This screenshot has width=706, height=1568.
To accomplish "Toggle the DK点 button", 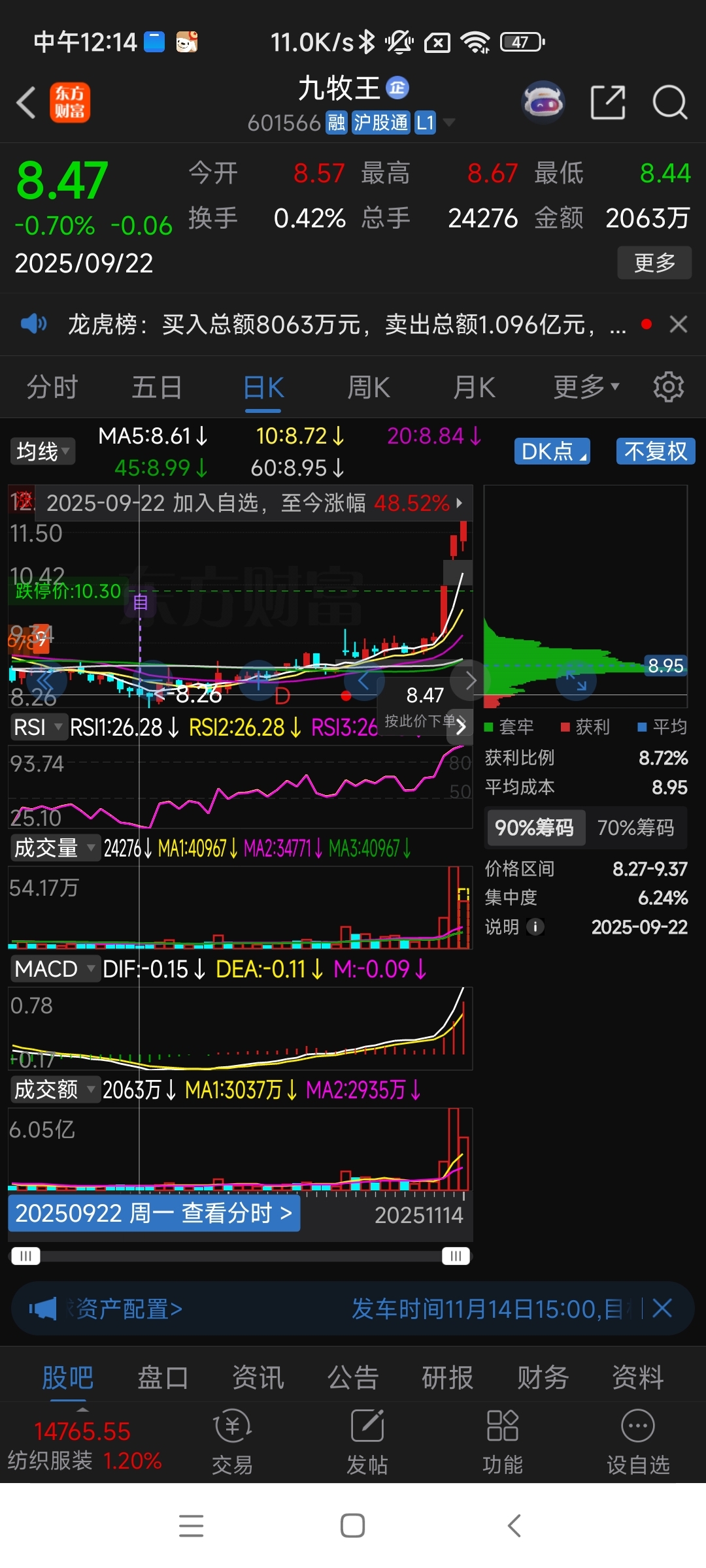I will pyautogui.click(x=552, y=451).
